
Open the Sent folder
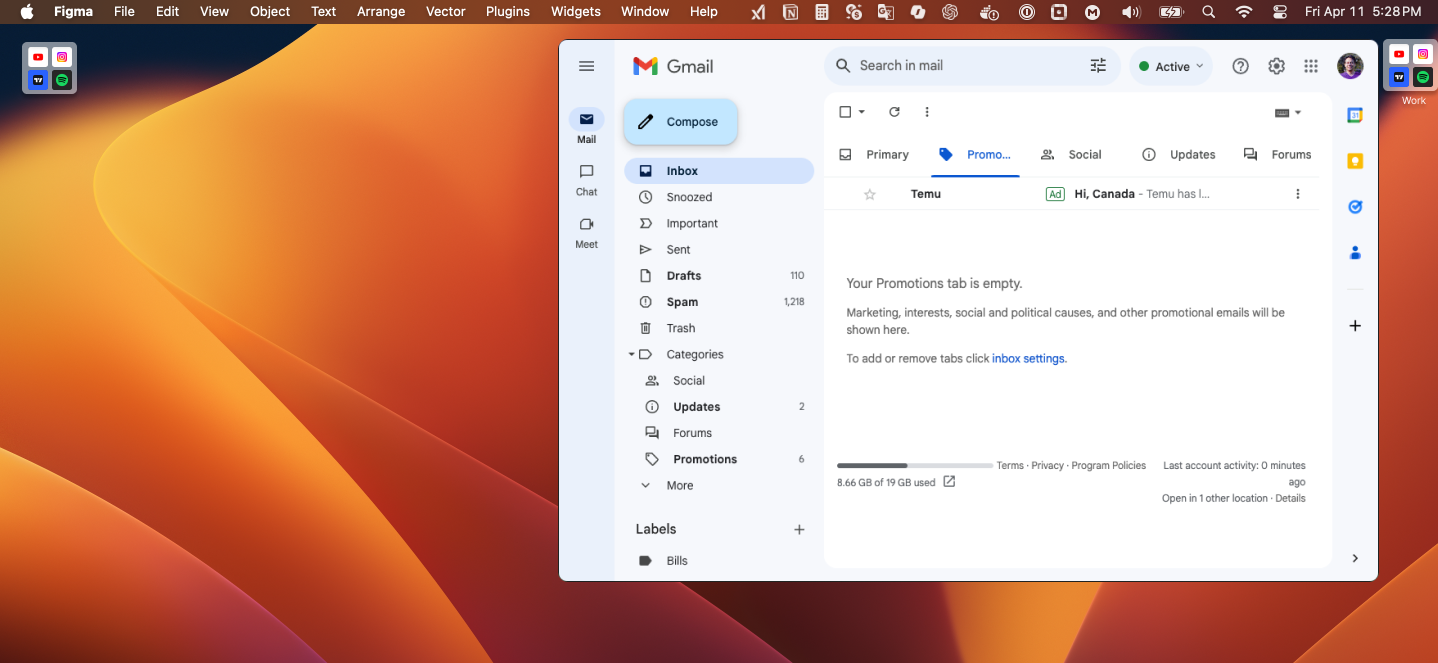[719, 249]
